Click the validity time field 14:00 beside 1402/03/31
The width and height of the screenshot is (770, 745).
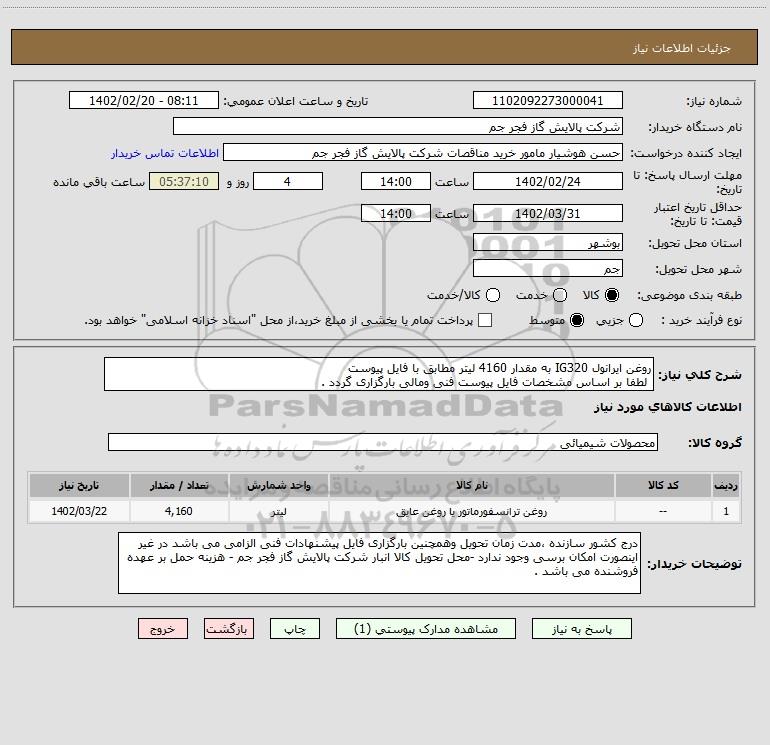coord(396,214)
